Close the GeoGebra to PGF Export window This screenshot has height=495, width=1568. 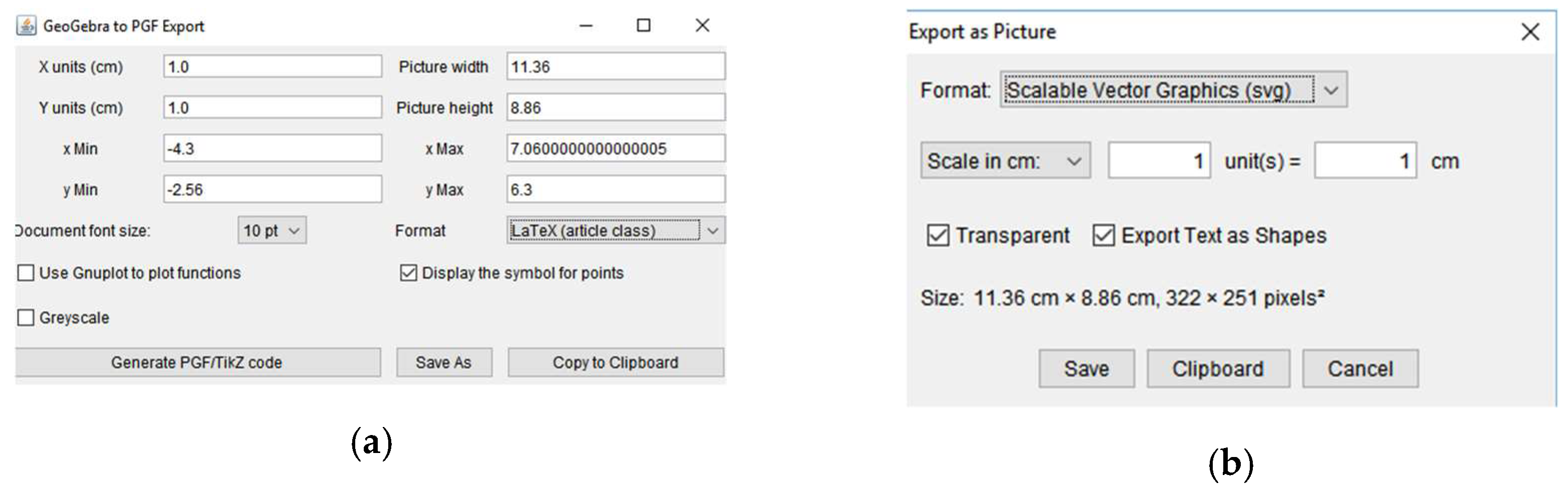702,25
